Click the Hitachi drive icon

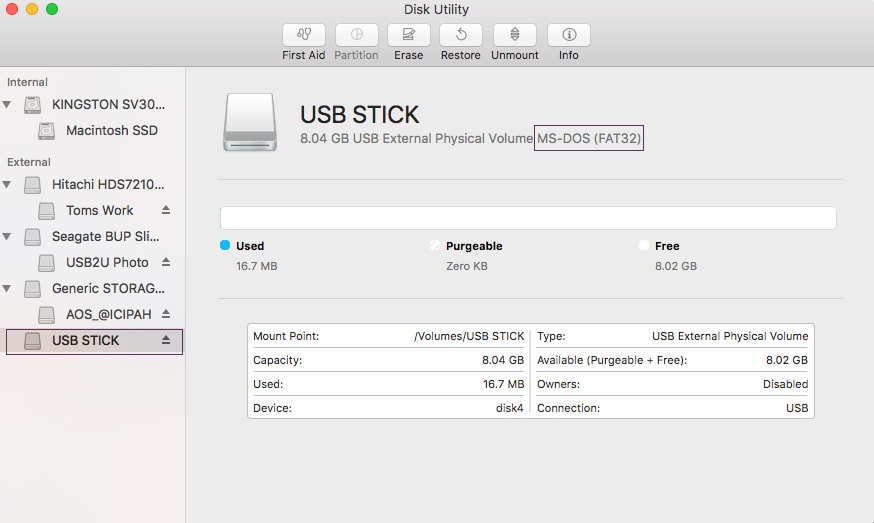(x=32, y=185)
